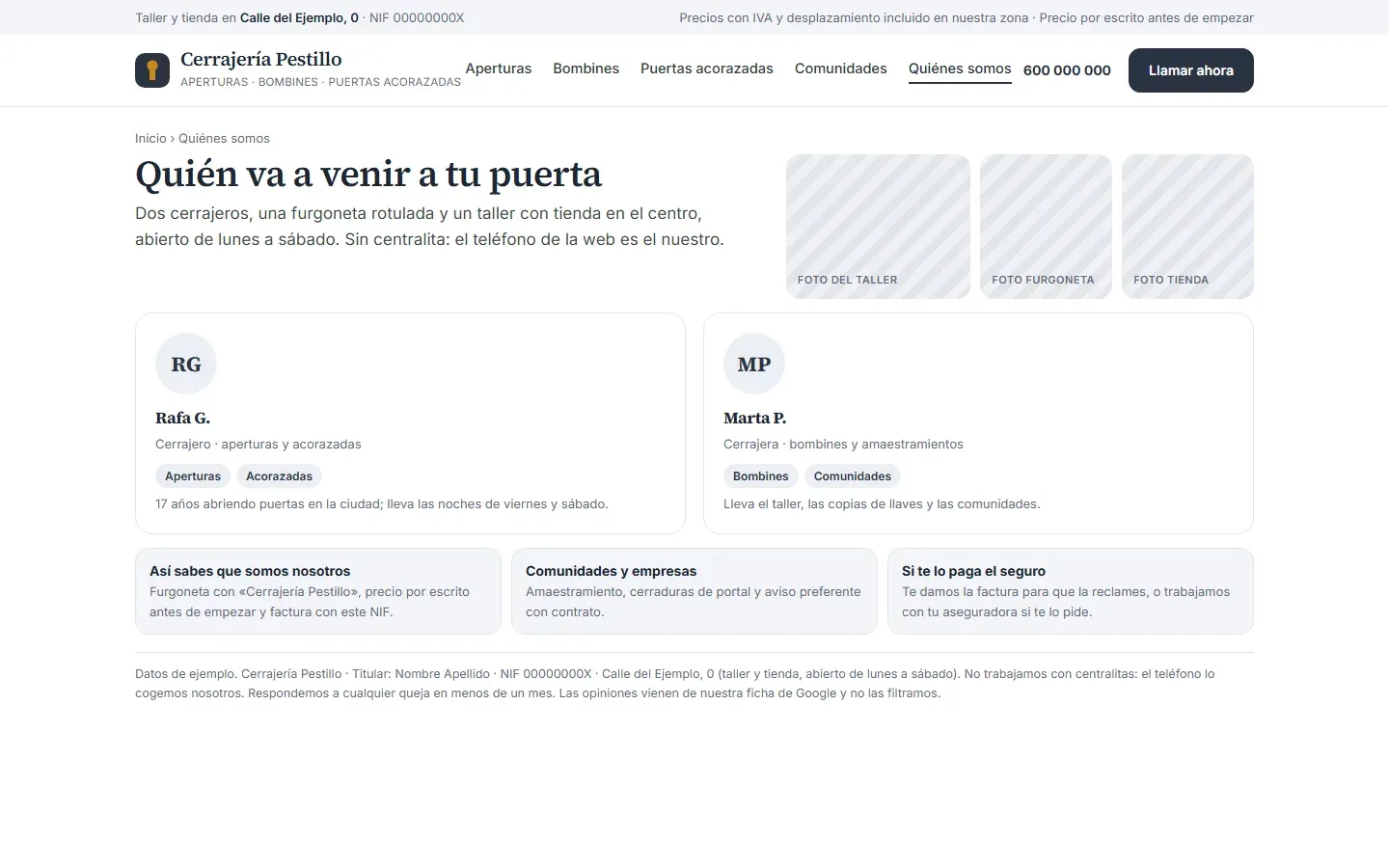
Task: Go to the Bombines section
Action: click(x=586, y=68)
